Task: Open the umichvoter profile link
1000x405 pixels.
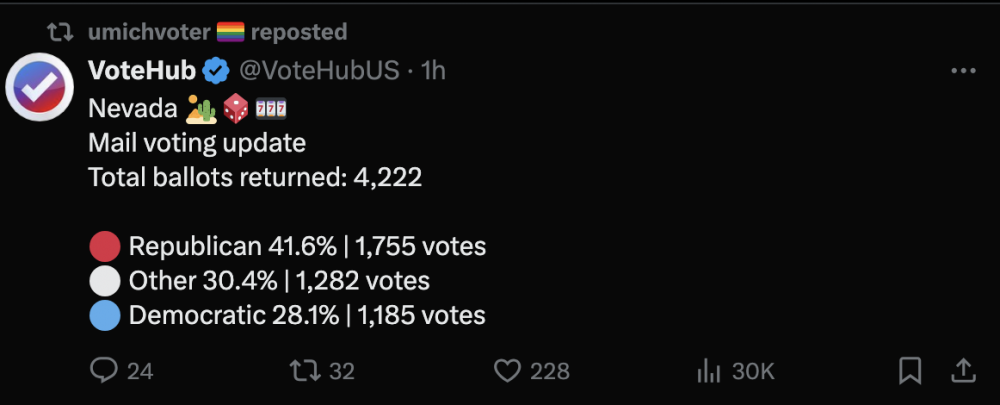Action: [149, 32]
